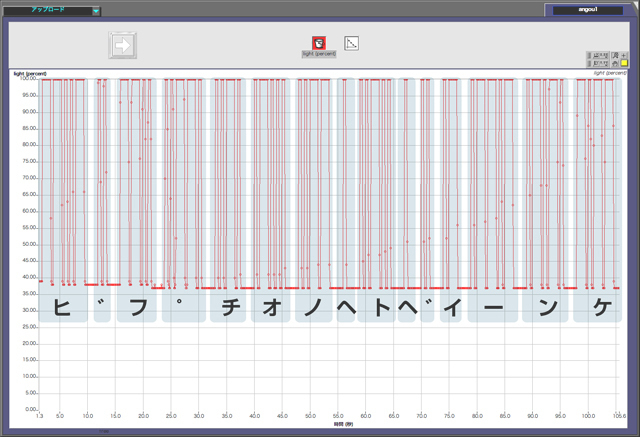Click the 100.00 y-axis value
This screenshot has height=437, width=640.
pyautogui.click(x=29, y=78)
